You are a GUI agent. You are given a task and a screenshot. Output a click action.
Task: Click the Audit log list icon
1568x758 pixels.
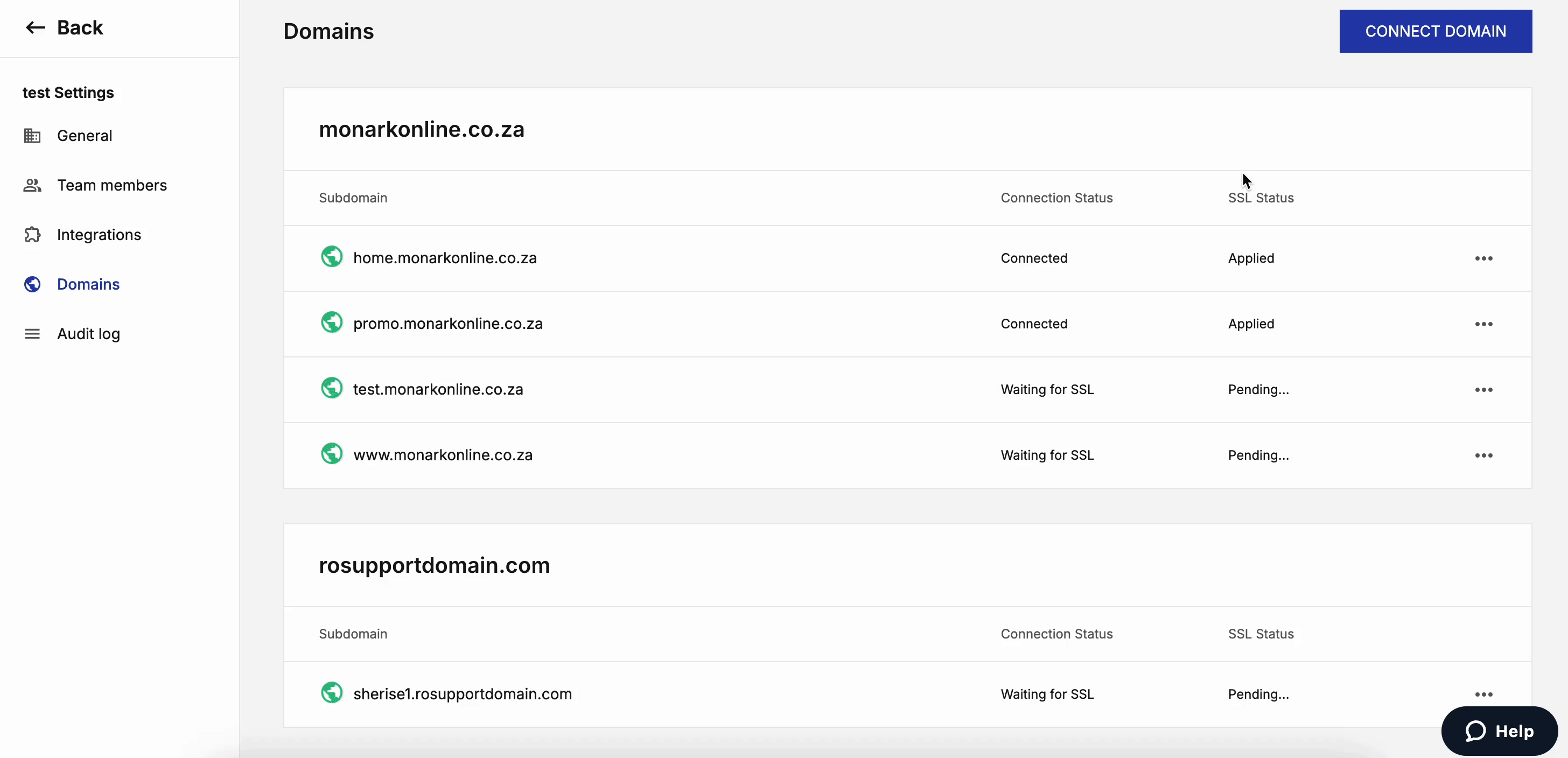pos(32,333)
